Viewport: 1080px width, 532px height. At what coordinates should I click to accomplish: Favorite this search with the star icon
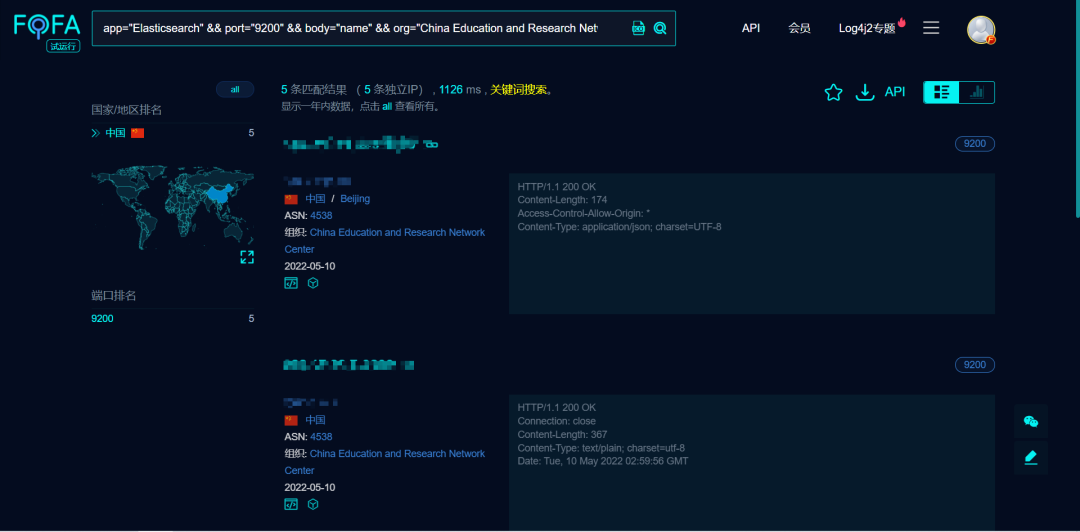[833, 92]
